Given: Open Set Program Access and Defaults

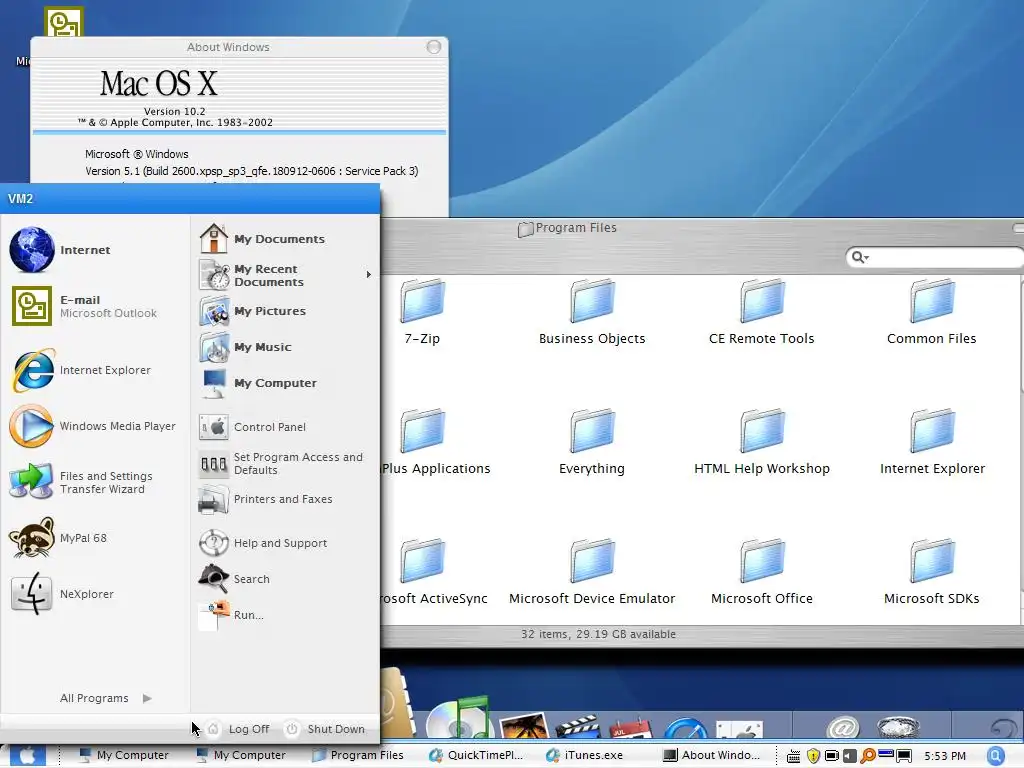Looking at the screenshot, I should [x=285, y=464].
